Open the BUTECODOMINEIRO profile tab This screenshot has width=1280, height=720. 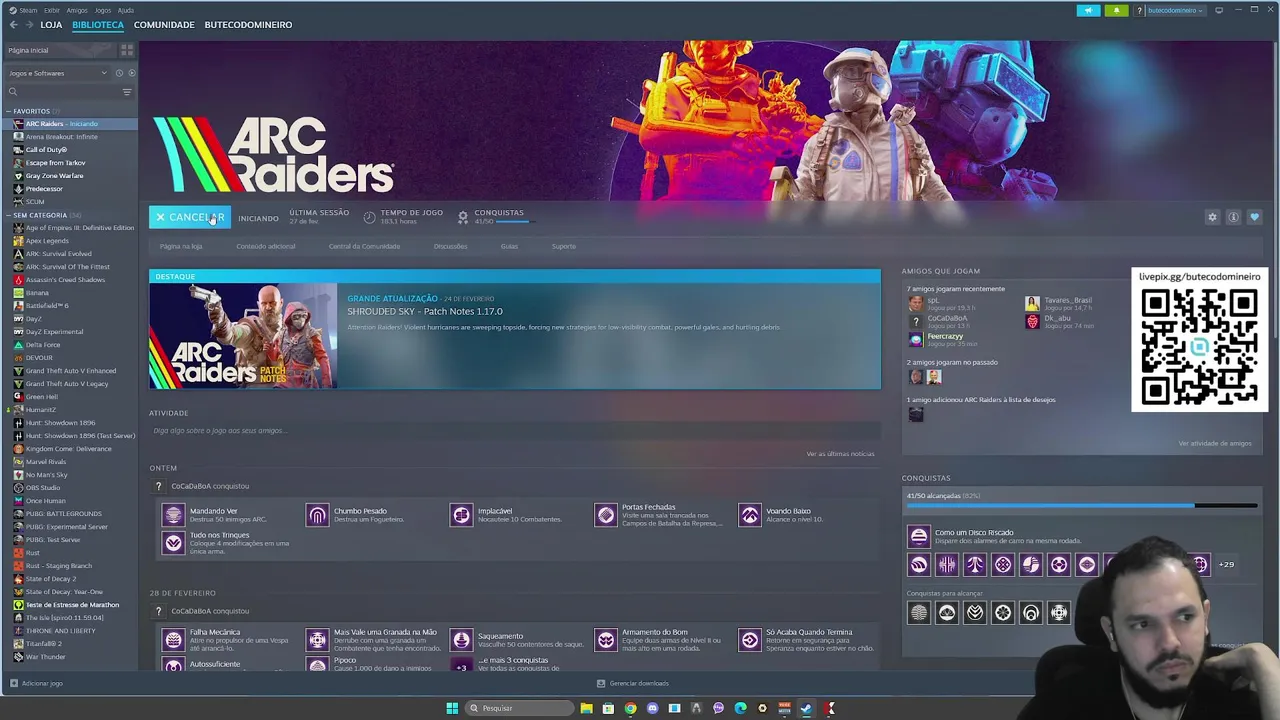[248, 24]
